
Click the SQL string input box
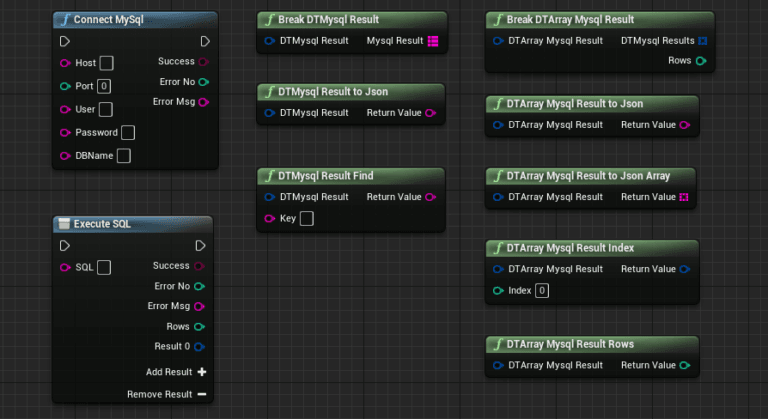pos(104,267)
